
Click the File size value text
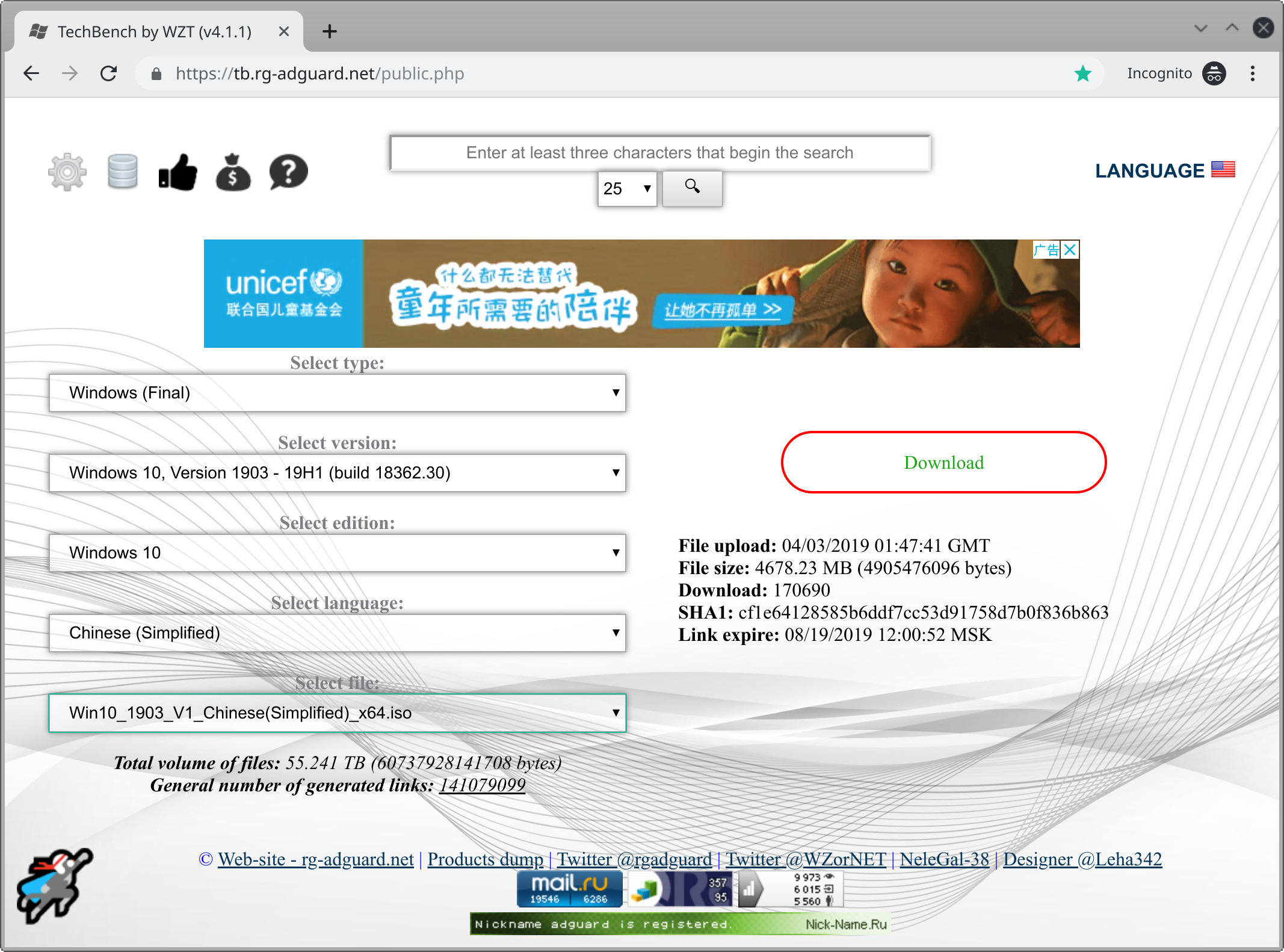[883, 567]
